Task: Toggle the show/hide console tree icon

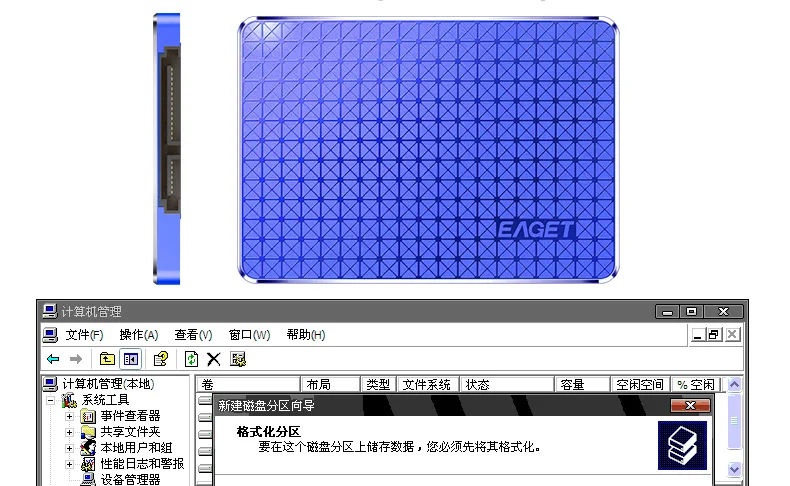Action: pyautogui.click(x=130, y=359)
